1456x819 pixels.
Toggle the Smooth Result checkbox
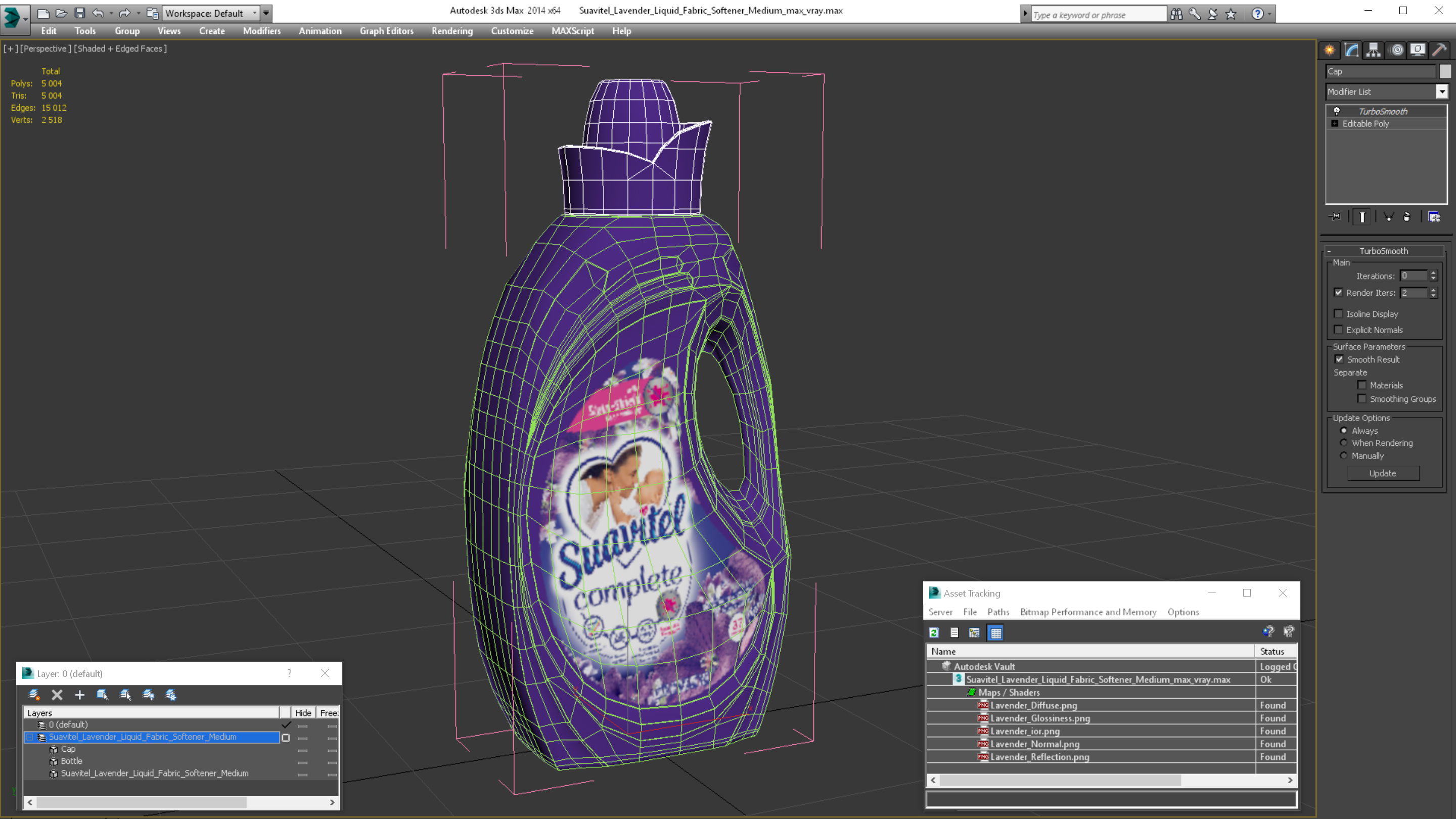coord(1339,359)
